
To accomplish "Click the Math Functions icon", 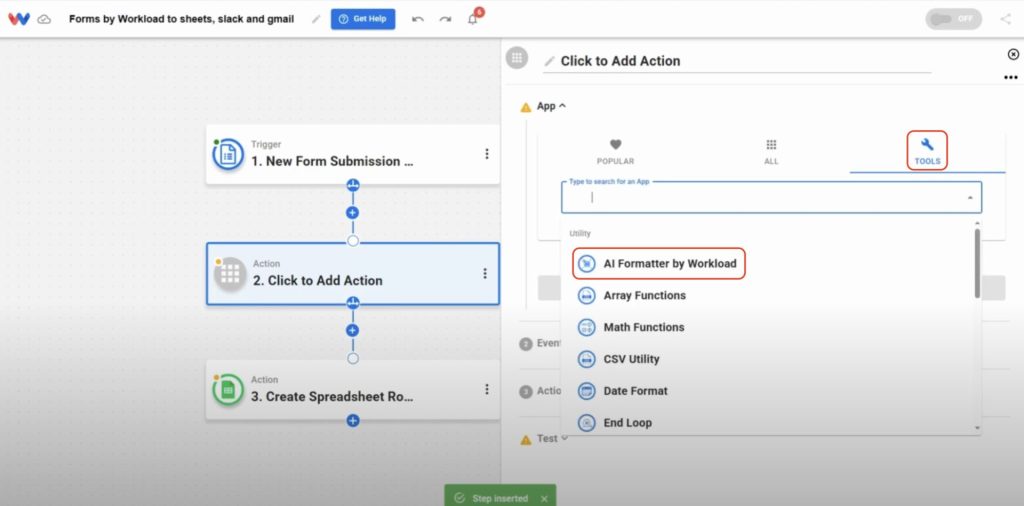I will click(586, 327).
